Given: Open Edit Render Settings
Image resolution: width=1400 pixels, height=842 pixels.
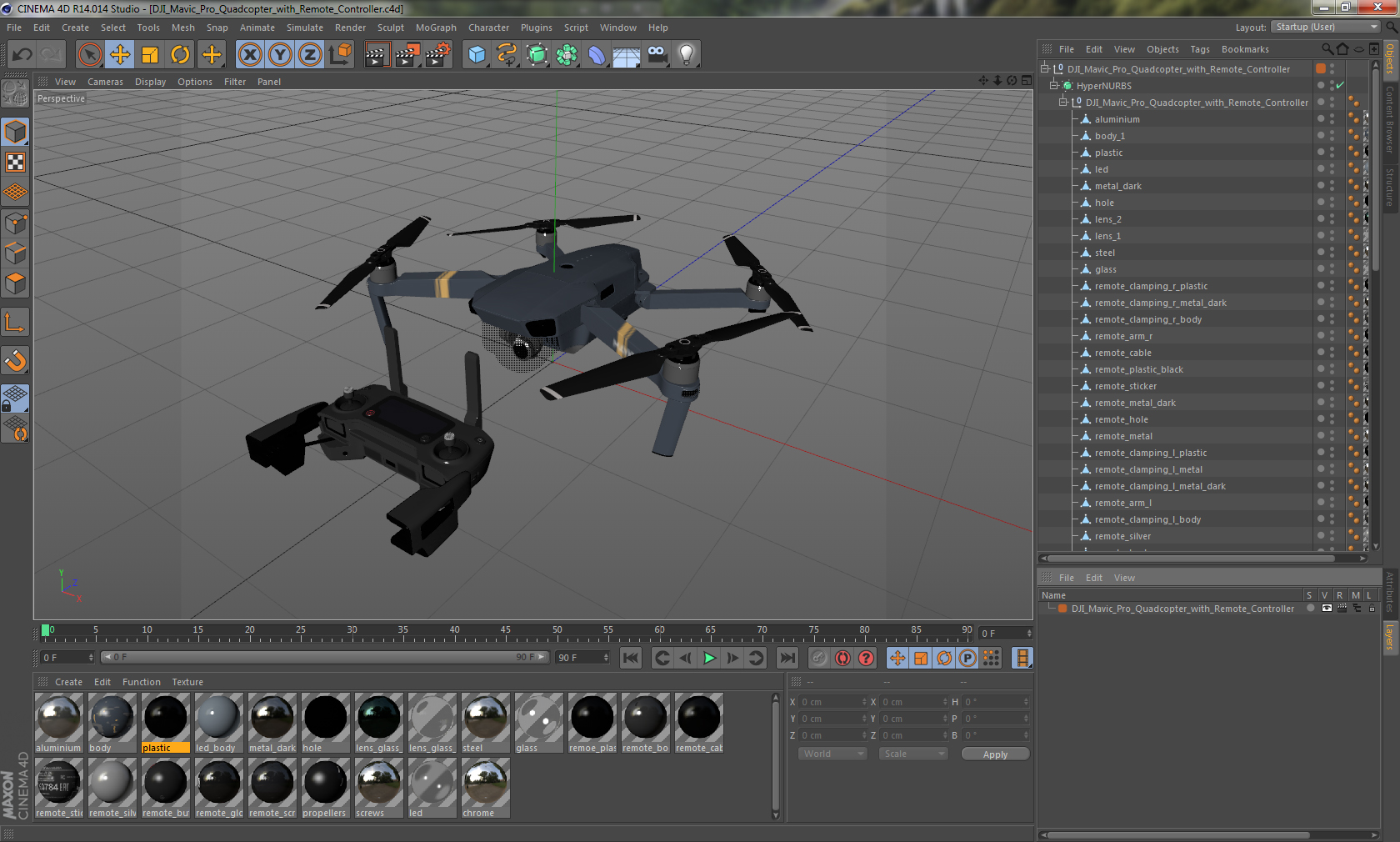Looking at the screenshot, I should [438, 55].
